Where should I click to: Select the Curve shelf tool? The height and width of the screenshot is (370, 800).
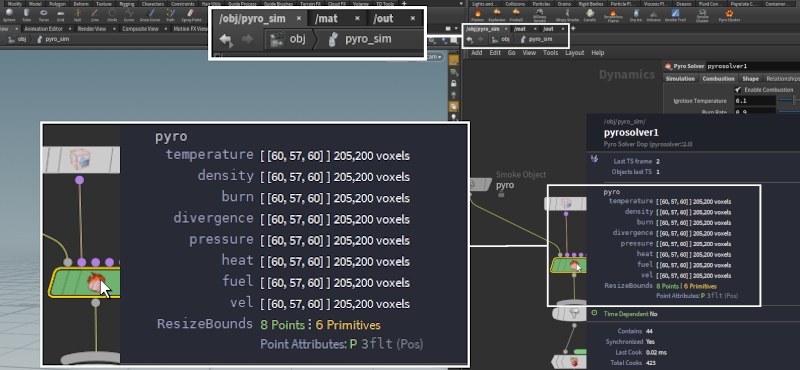(129, 15)
